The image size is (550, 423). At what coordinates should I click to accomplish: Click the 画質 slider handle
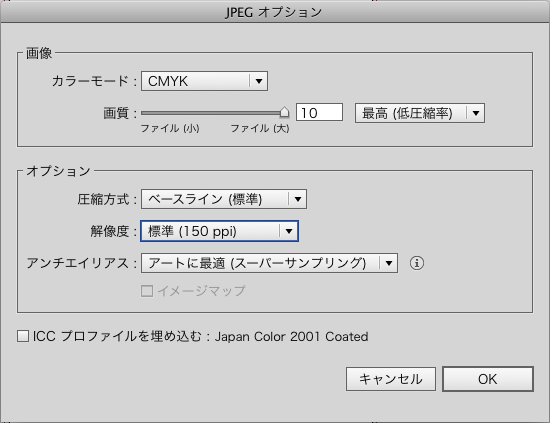[x=284, y=112]
